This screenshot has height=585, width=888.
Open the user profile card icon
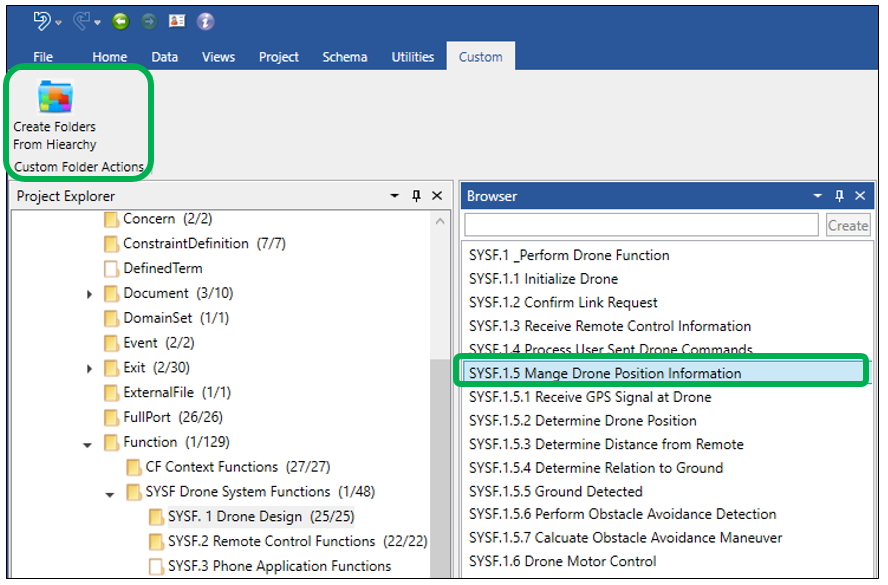click(177, 21)
